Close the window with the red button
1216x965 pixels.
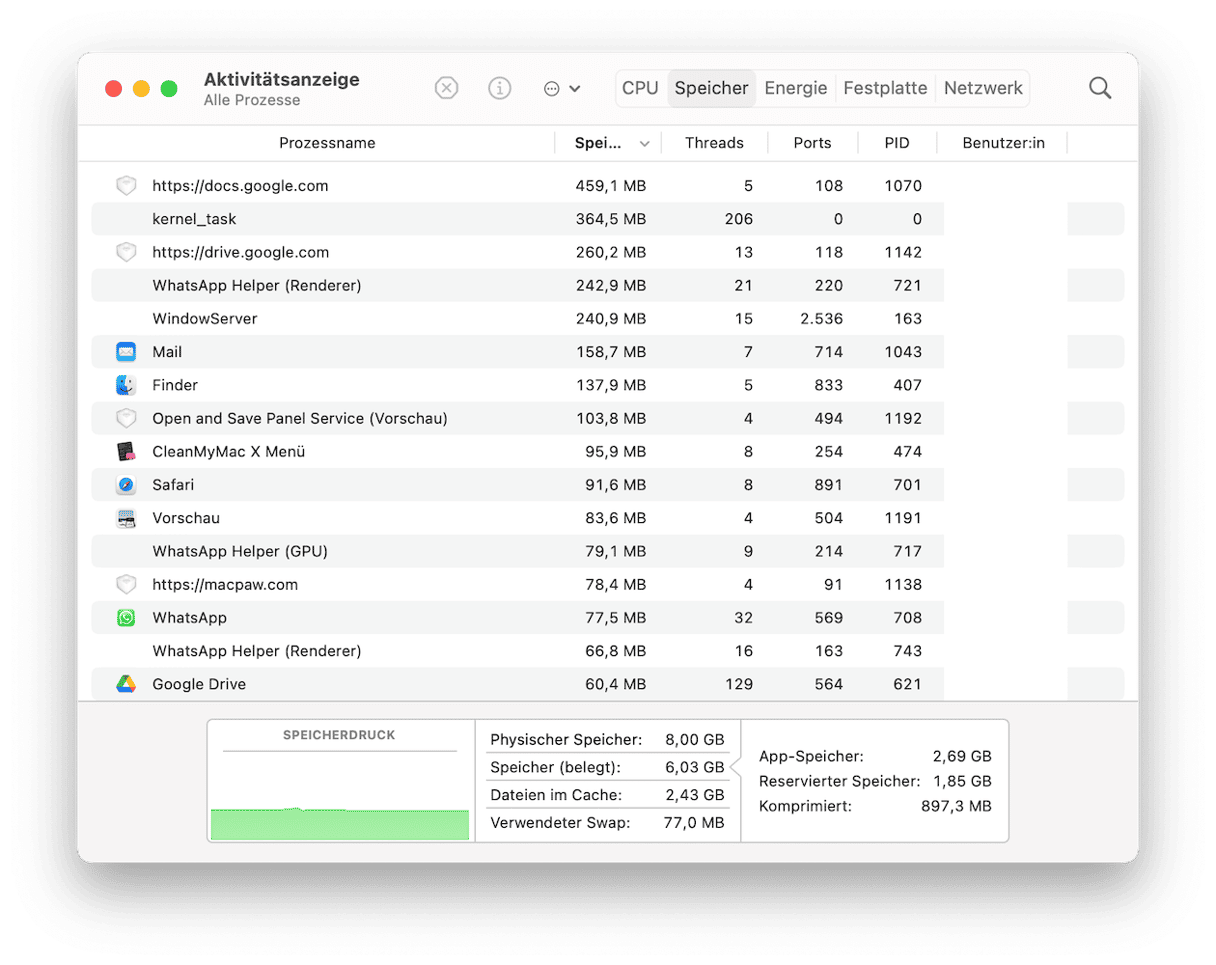113,89
